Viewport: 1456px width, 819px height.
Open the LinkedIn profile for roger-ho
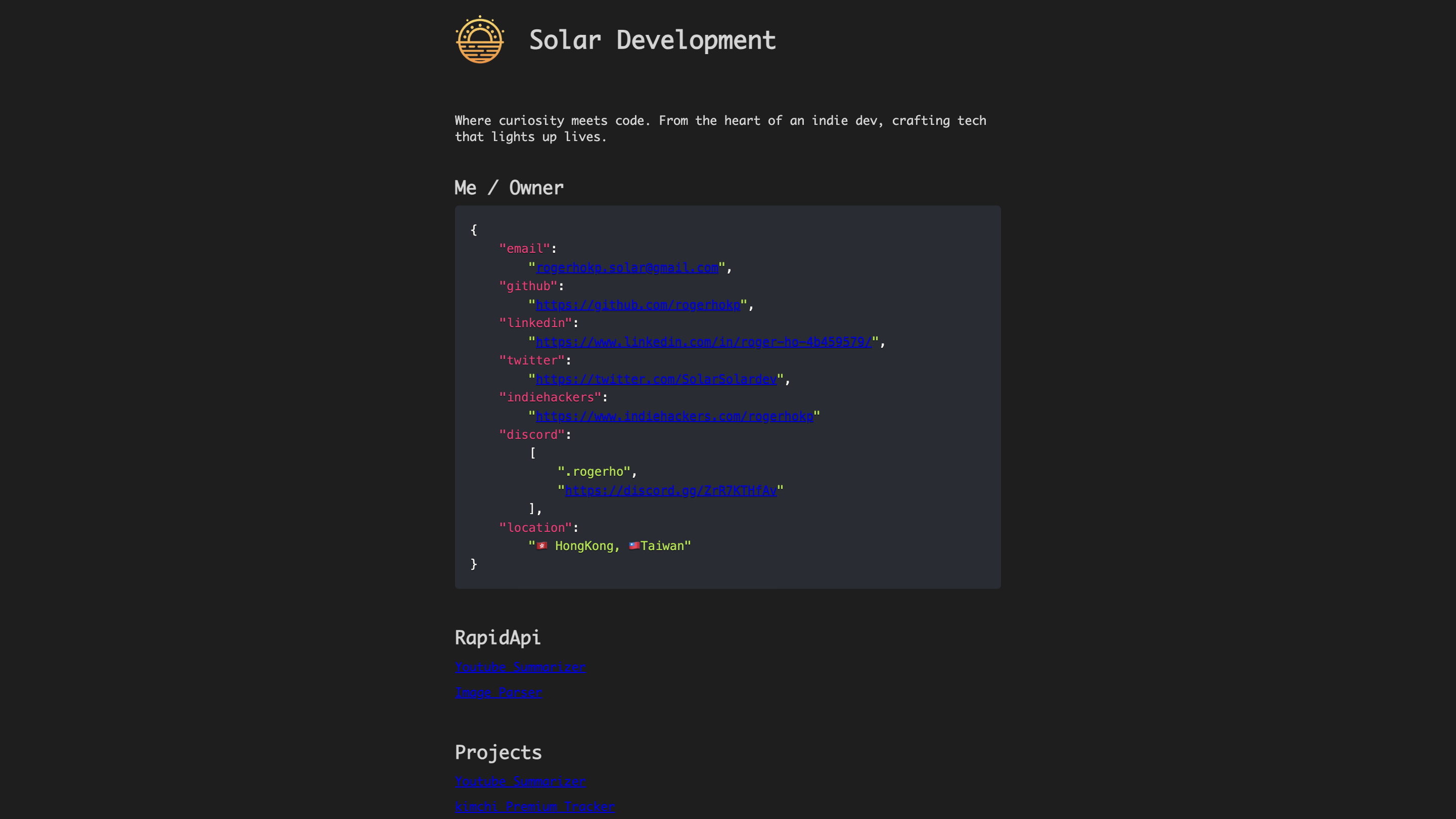703,341
